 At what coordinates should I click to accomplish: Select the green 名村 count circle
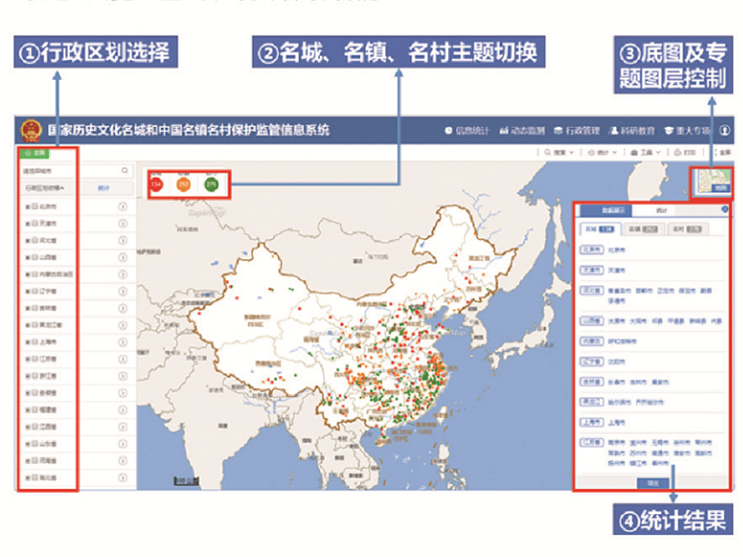211,183
